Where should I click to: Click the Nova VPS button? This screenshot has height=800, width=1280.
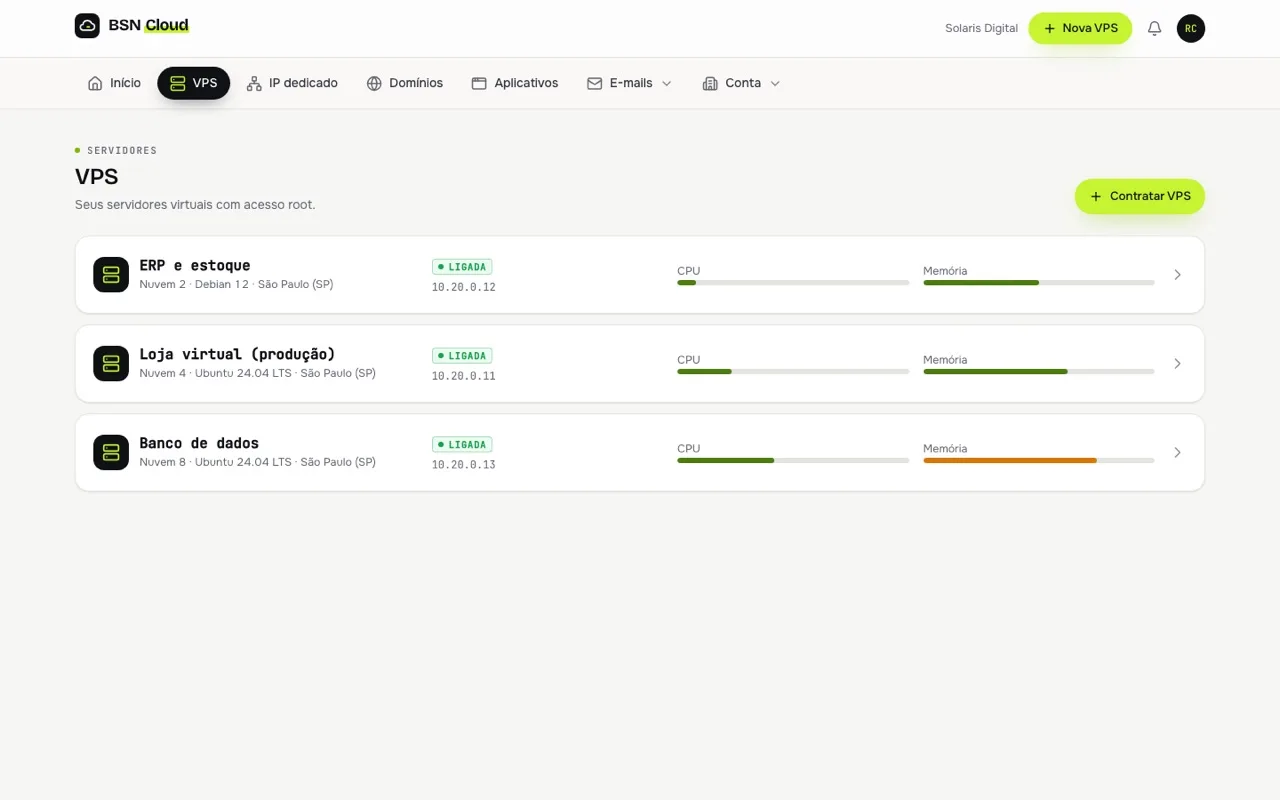pos(1080,28)
